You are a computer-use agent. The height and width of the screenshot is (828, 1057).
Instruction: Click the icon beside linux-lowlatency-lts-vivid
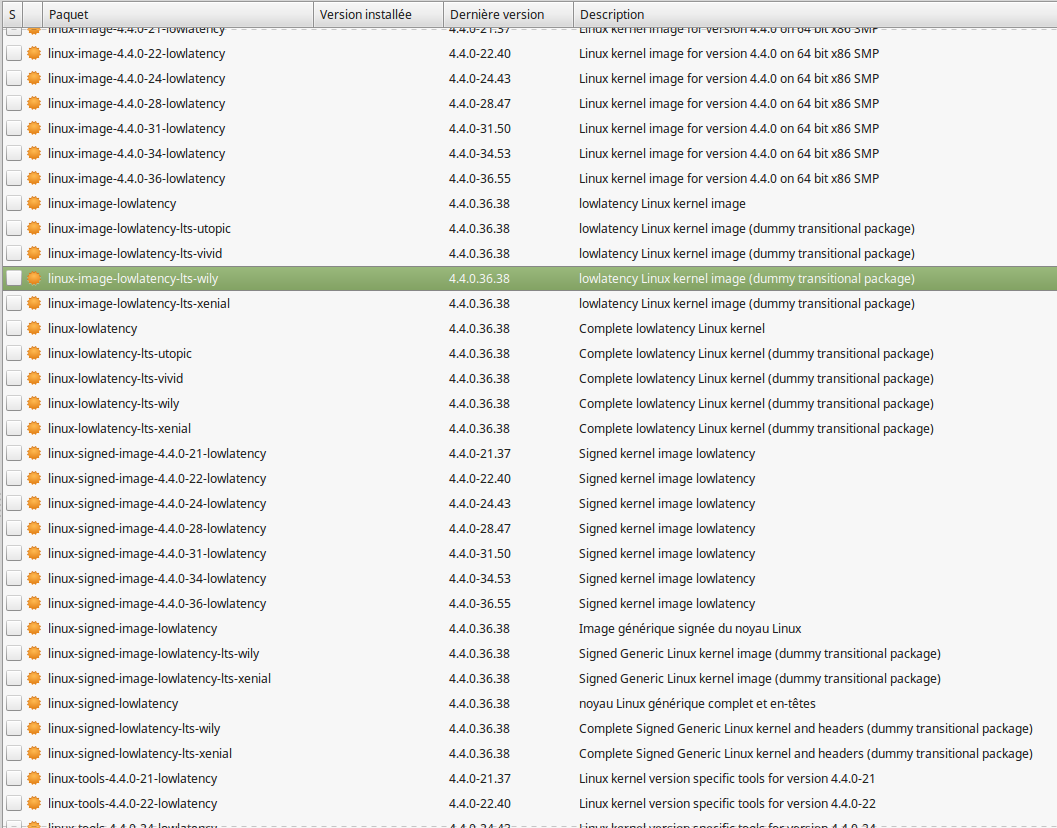(34, 378)
